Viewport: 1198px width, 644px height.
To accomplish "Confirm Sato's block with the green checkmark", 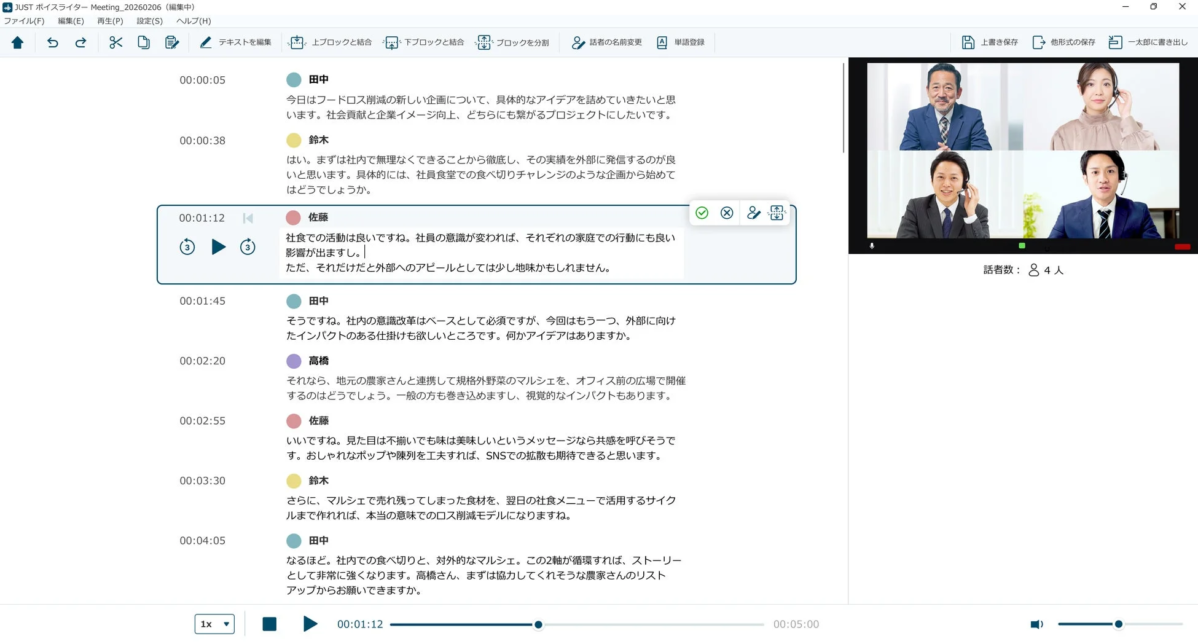I will (704, 212).
